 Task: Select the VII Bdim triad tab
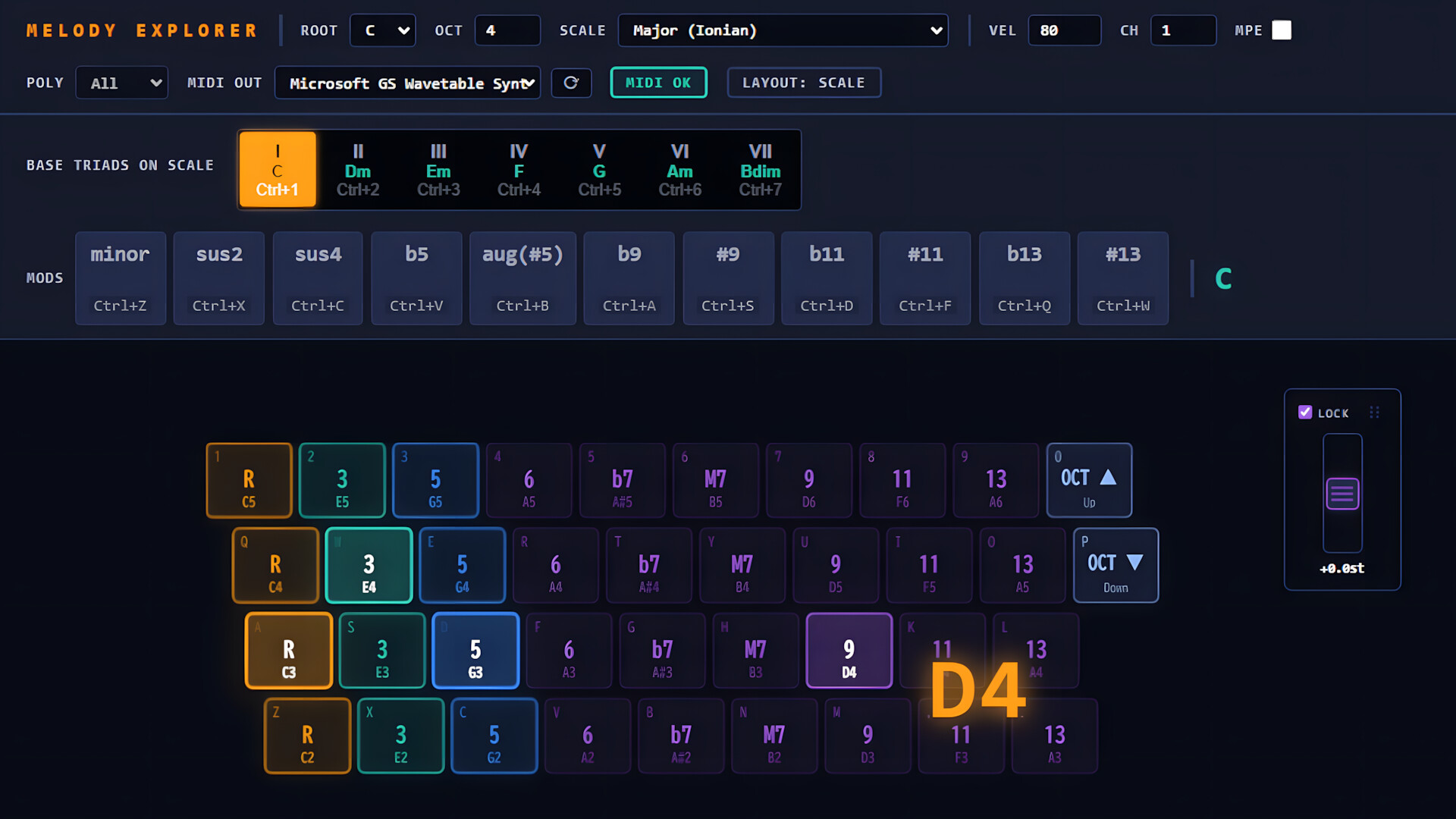[x=760, y=170]
